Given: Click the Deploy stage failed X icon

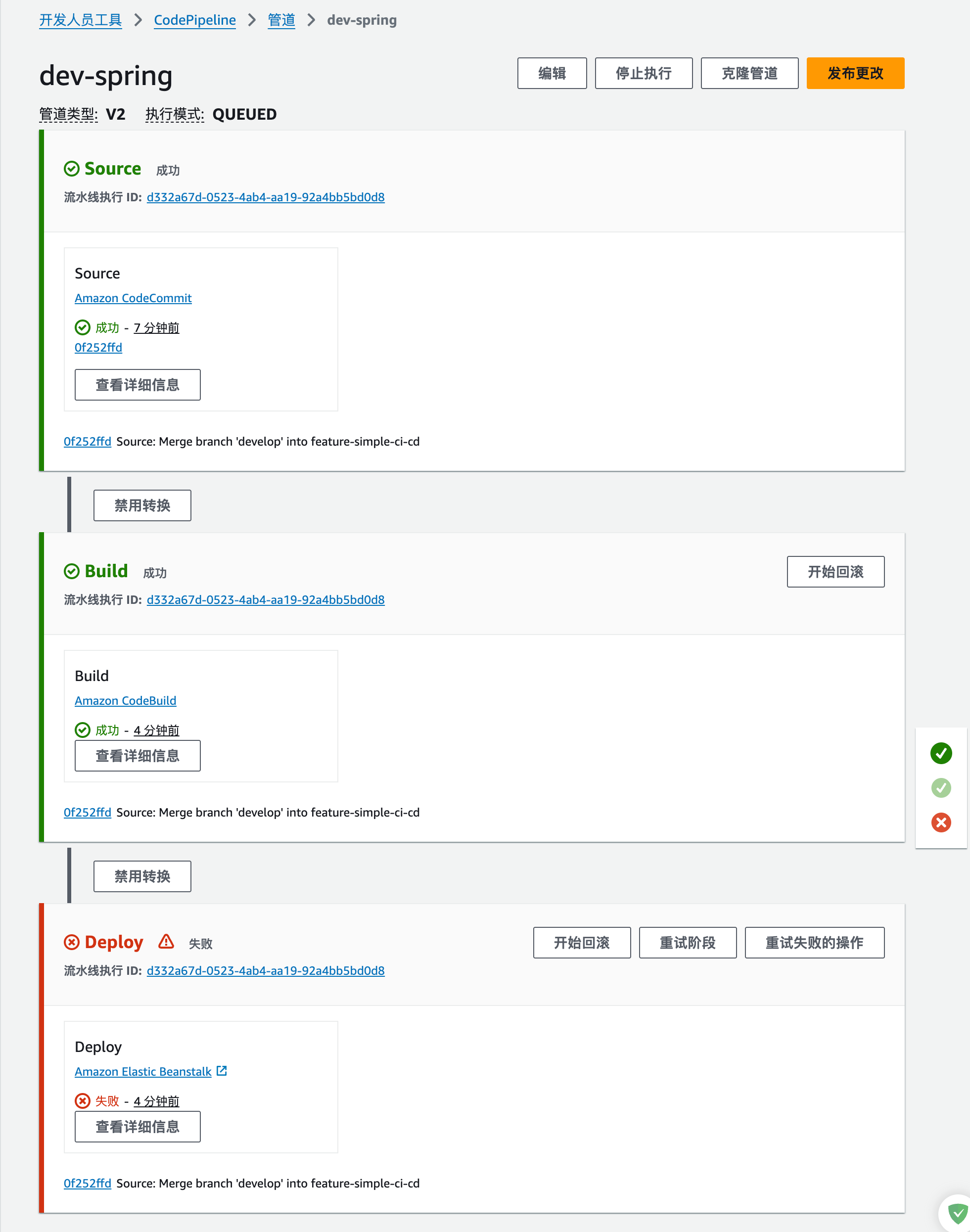Looking at the screenshot, I should (x=72, y=943).
